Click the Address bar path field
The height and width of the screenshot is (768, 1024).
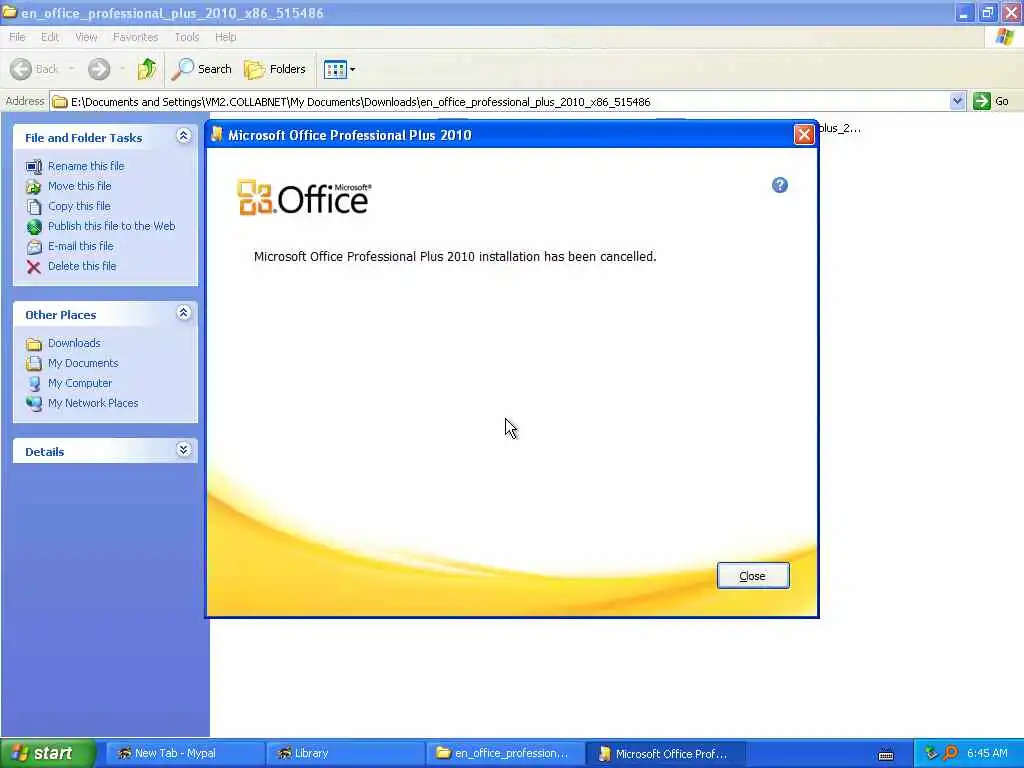[500, 102]
